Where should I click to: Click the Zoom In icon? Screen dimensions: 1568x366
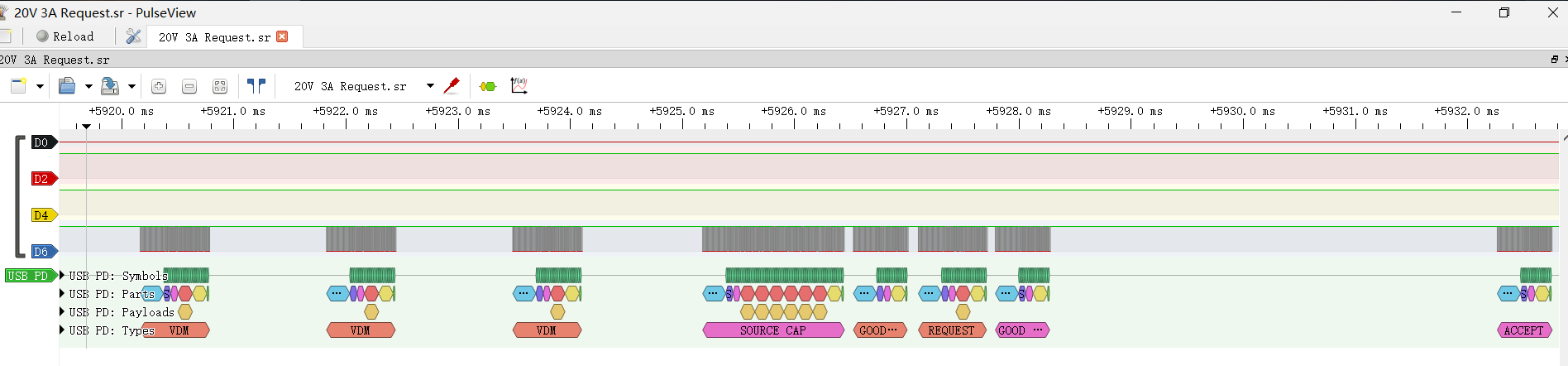(159, 86)
